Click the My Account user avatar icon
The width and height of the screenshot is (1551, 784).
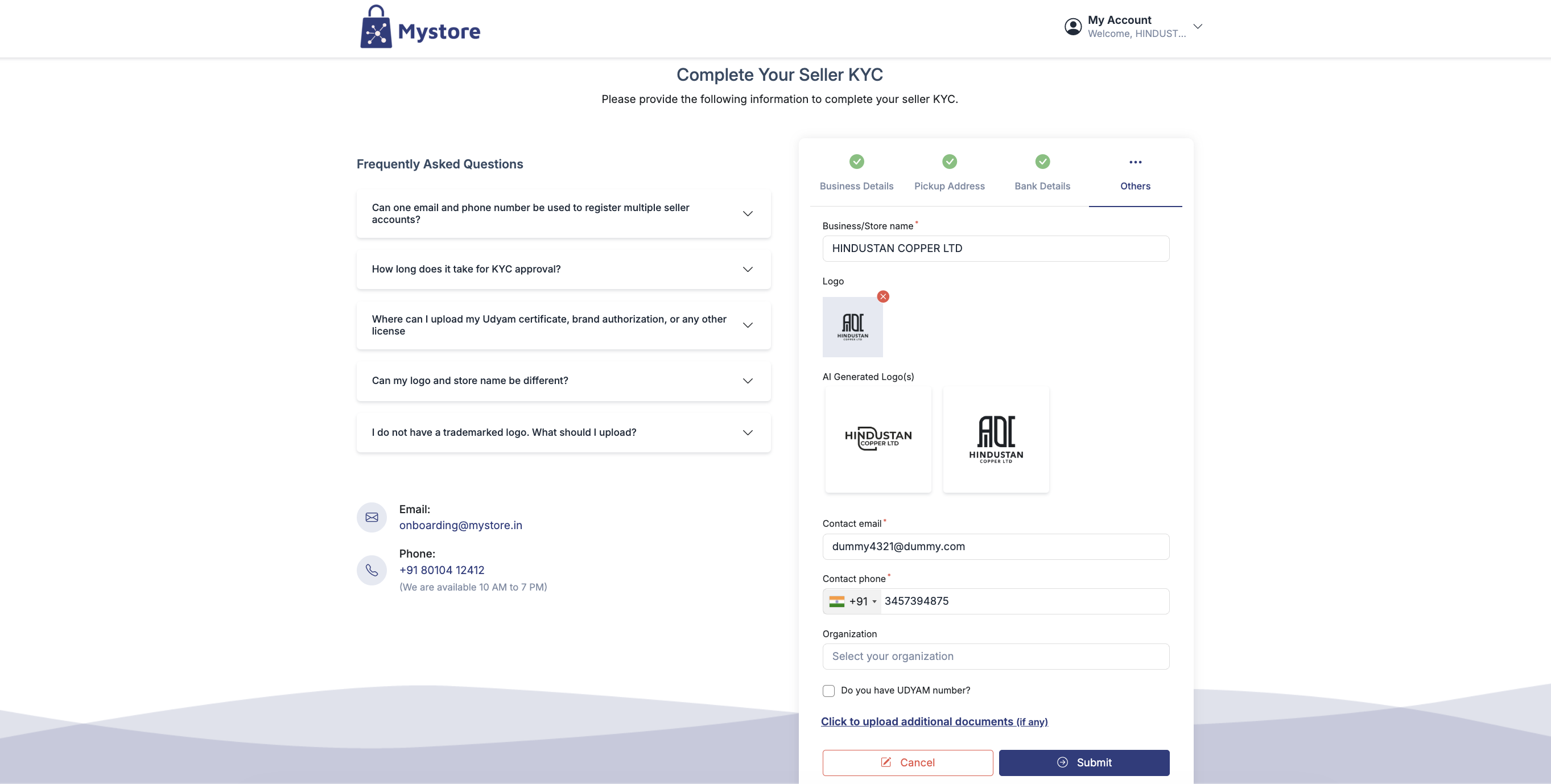click(1072, 27)
